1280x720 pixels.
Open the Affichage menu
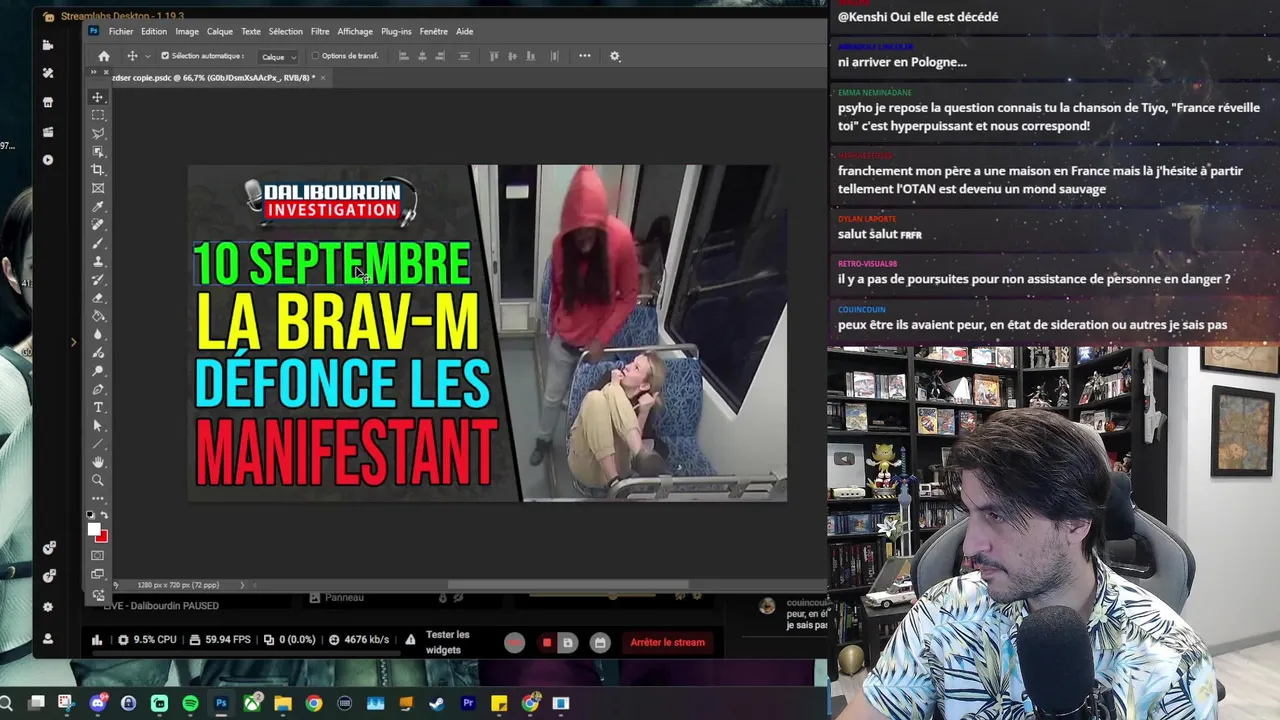pos(355,31)
